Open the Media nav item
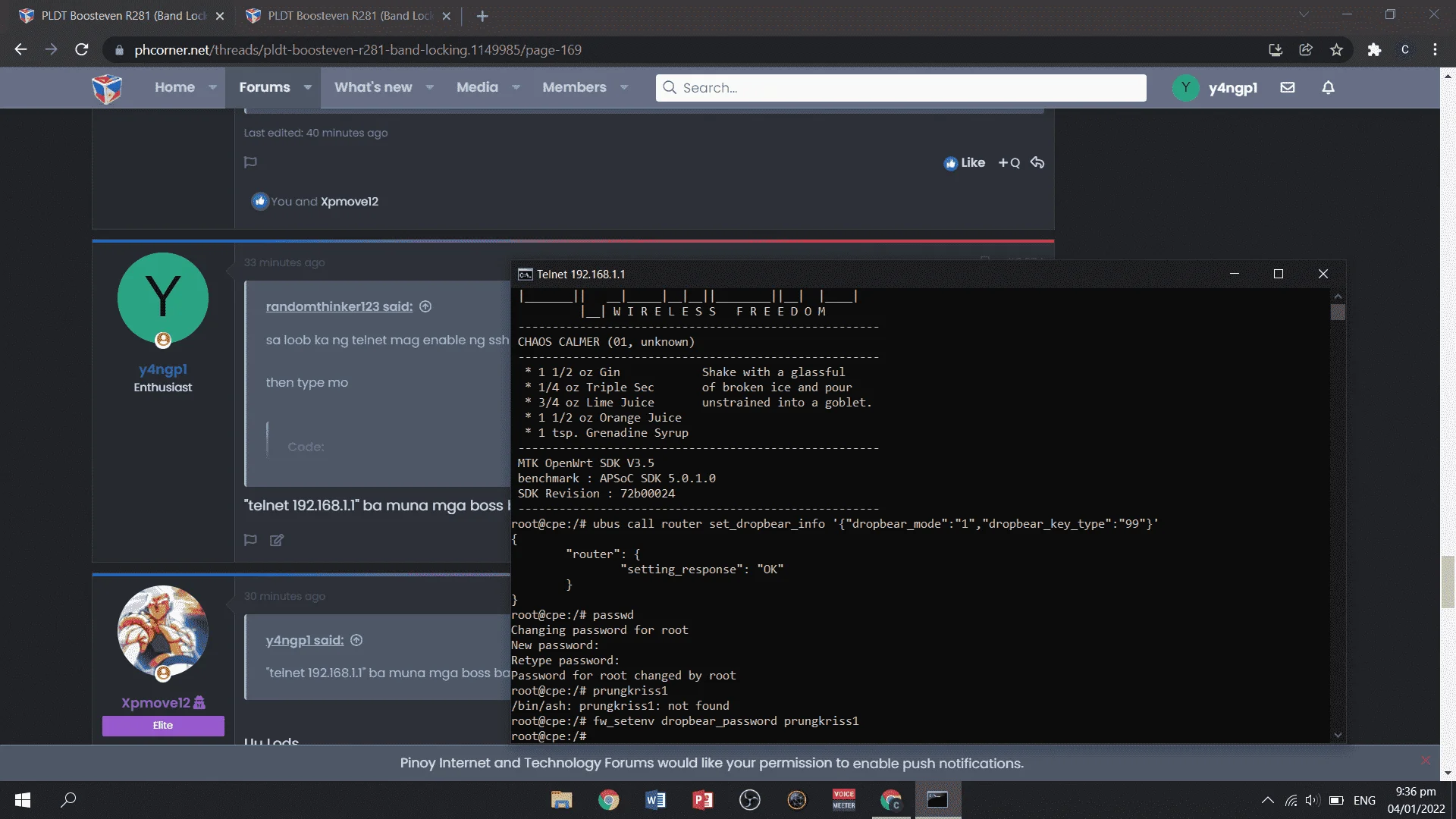1456x819 pixels. [477, 88]
